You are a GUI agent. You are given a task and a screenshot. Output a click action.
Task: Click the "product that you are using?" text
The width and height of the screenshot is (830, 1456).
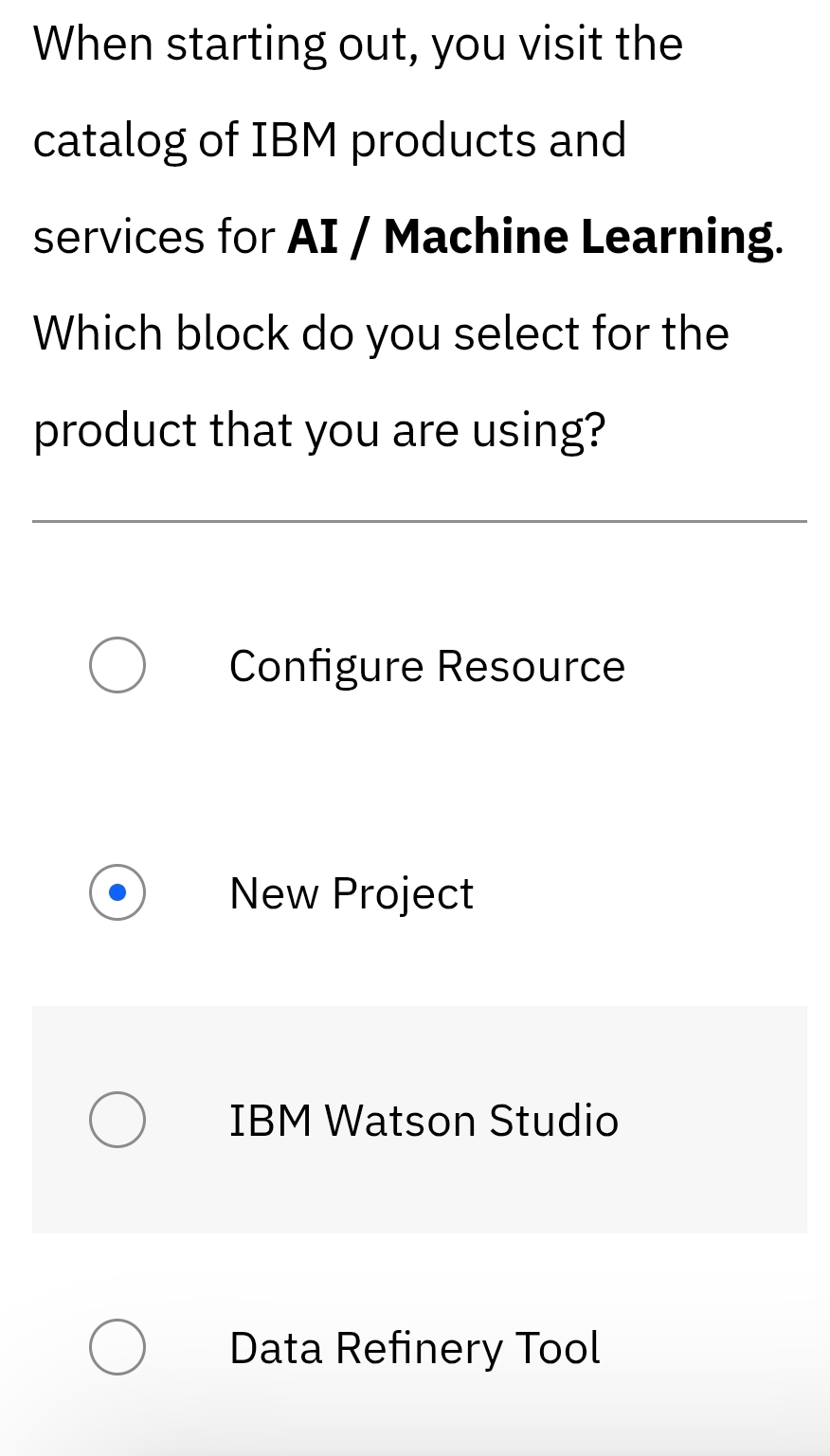pyautogui.click(x=318, y=430)
